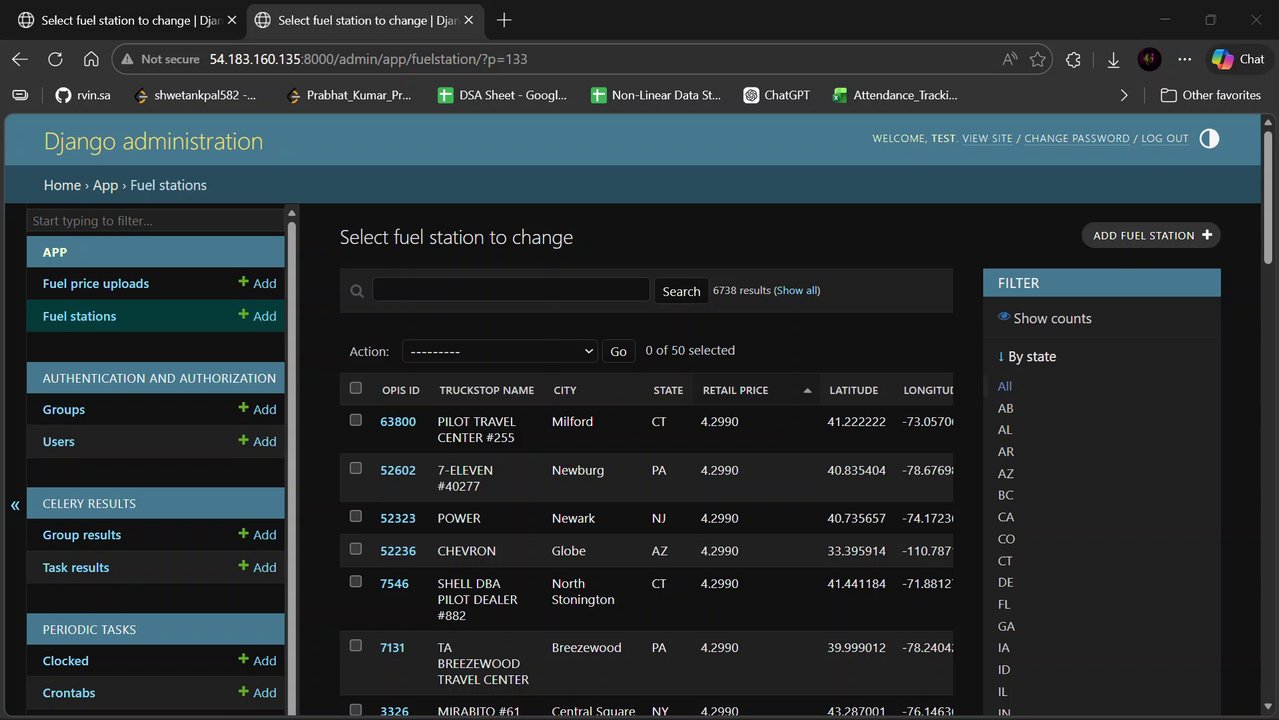
Task: Check the row for OPIS ID 63800
Action: pyautogui.click(x=355, y=420)
